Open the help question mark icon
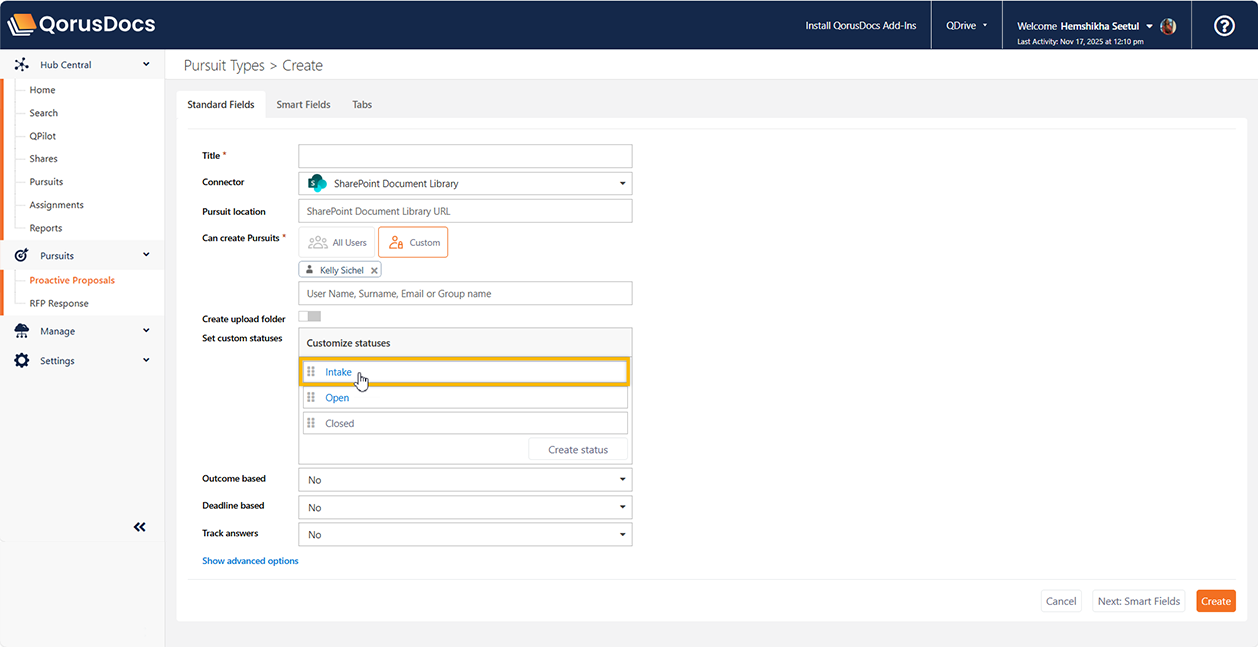 [1224, 26]
